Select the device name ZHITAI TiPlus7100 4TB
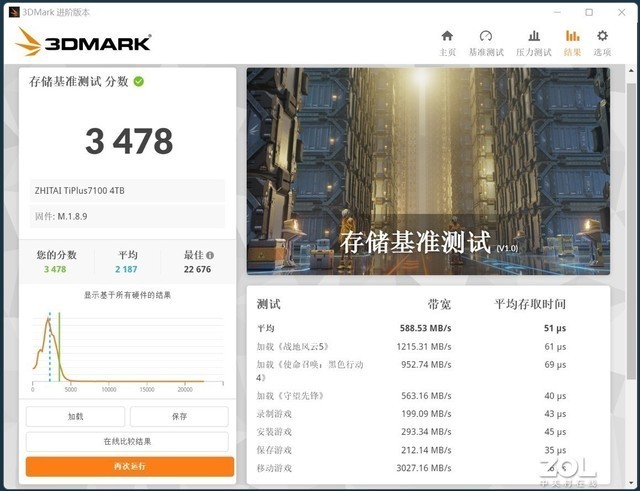The height and width of the screenshot is (491, 640). click(80, 191)
